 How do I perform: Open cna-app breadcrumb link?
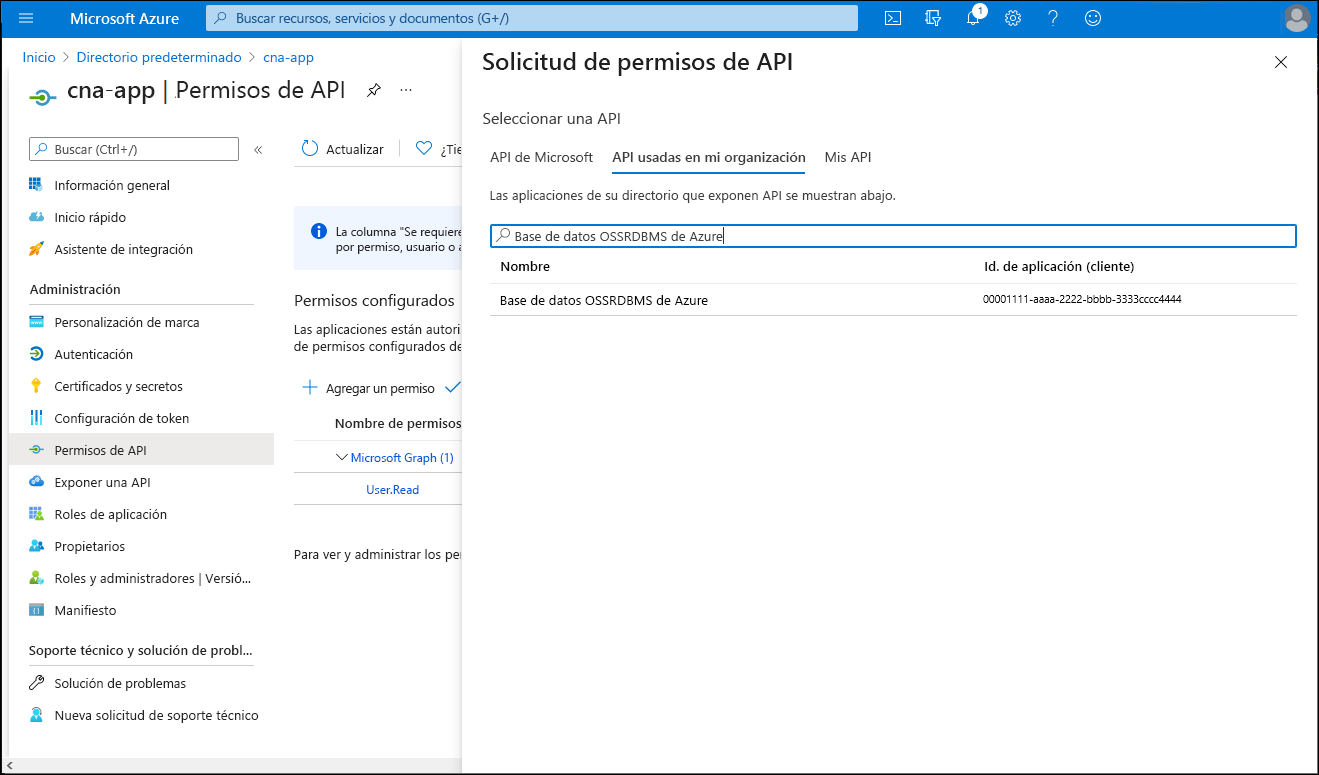tap(288, 57)
